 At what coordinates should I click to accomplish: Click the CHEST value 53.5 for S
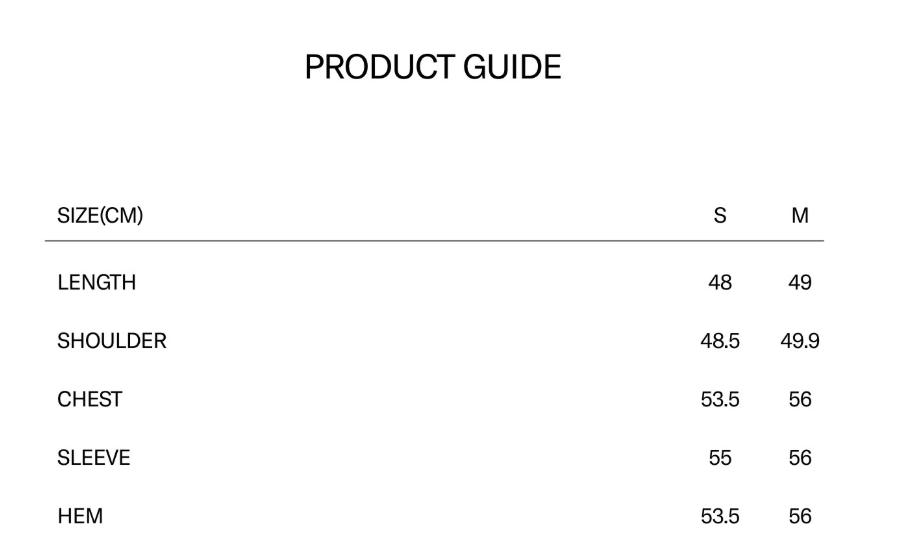coord(720,399)
